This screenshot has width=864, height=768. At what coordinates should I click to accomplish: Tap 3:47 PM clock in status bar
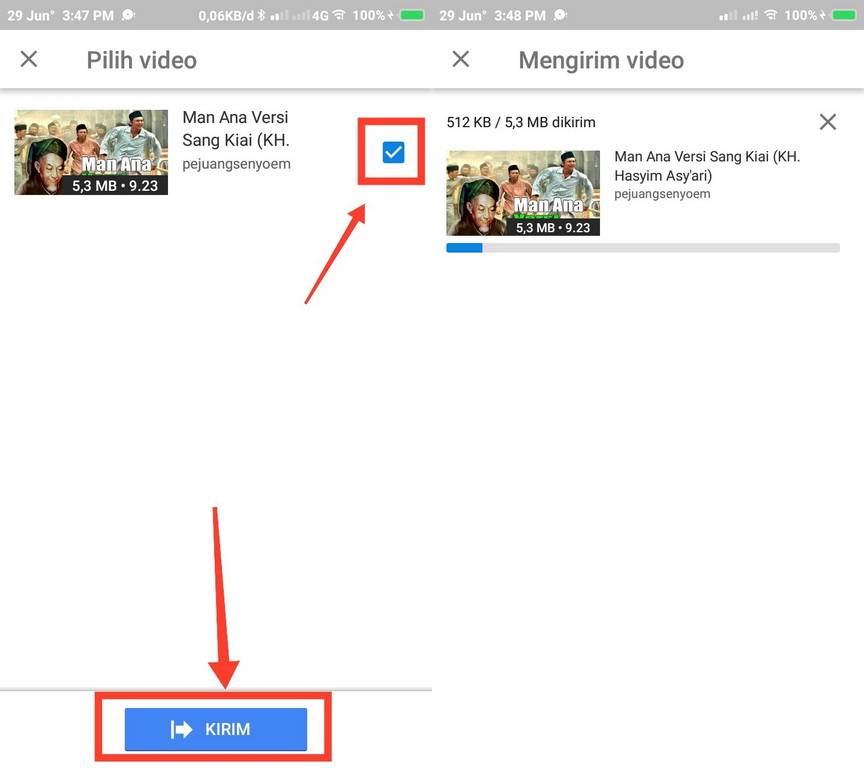click(x=88, y=15)
